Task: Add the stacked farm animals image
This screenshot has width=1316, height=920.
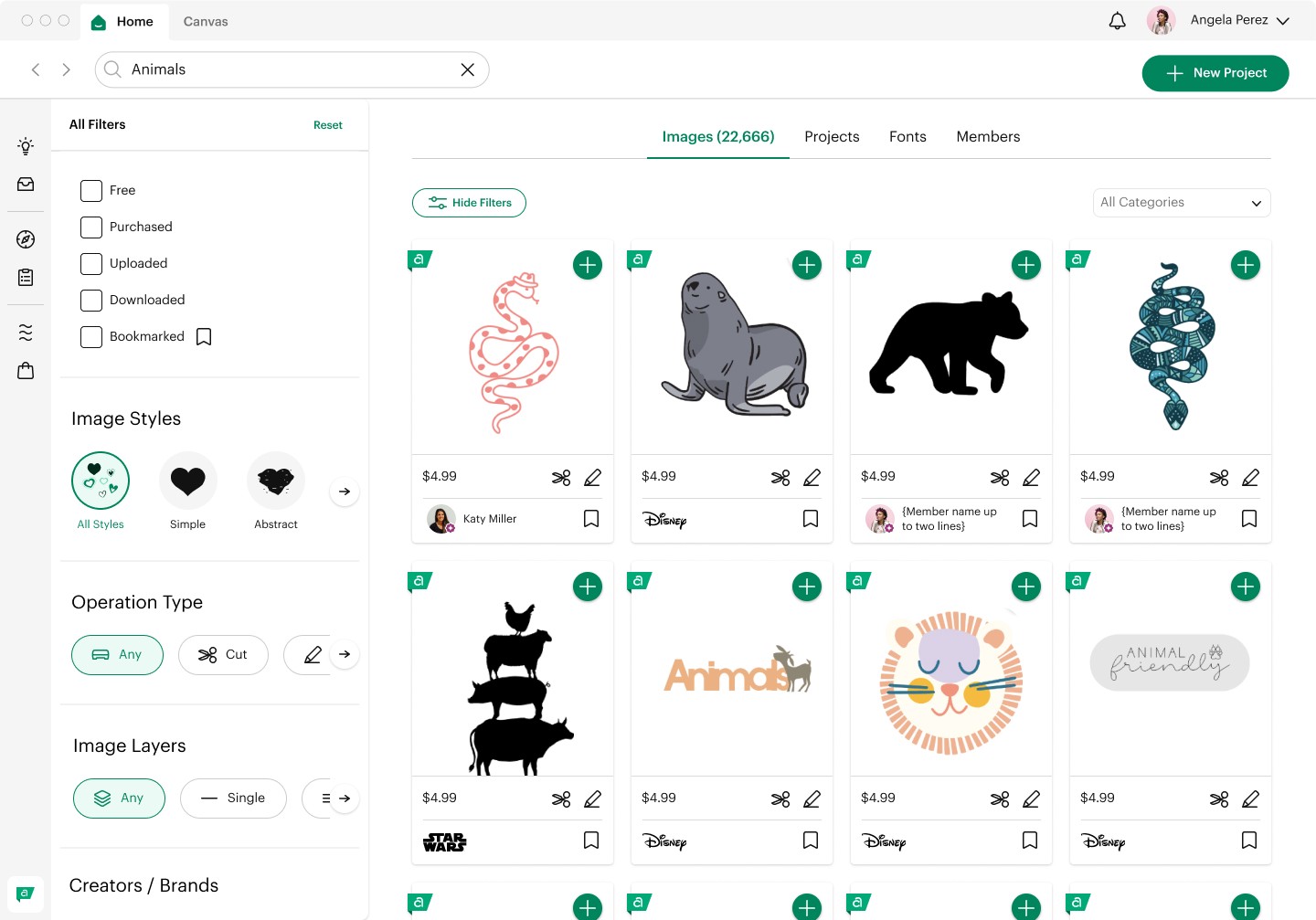Action: (588, 587)
